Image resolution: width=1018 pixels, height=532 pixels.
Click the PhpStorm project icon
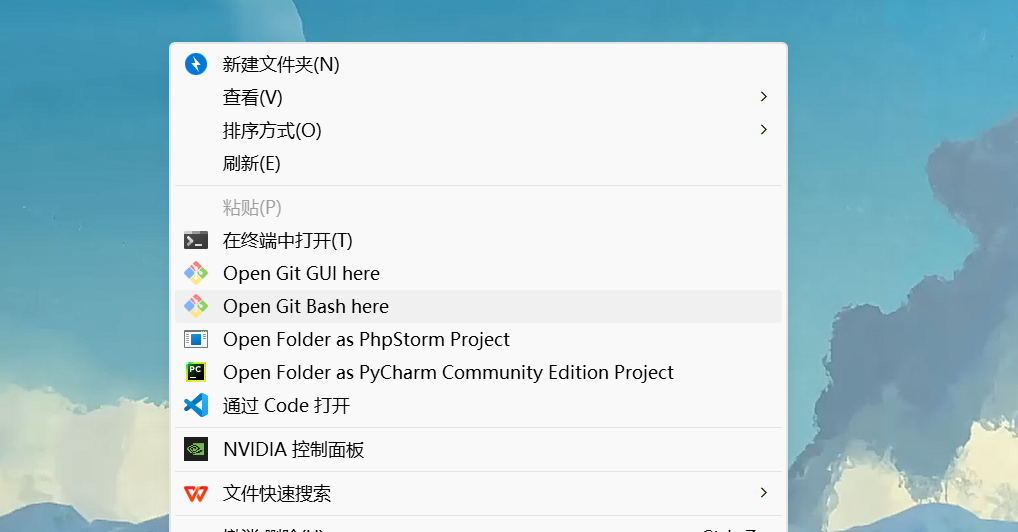(196, 339)
